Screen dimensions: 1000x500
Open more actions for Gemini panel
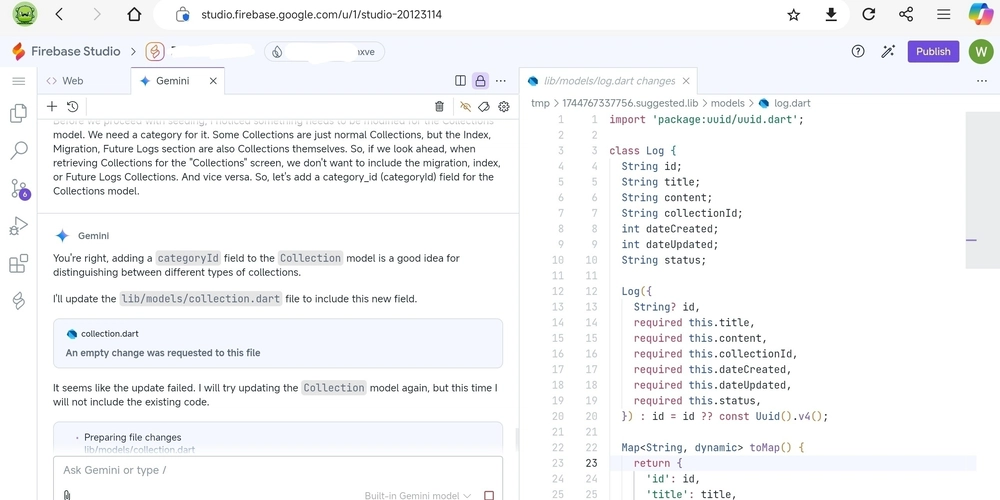501,81
